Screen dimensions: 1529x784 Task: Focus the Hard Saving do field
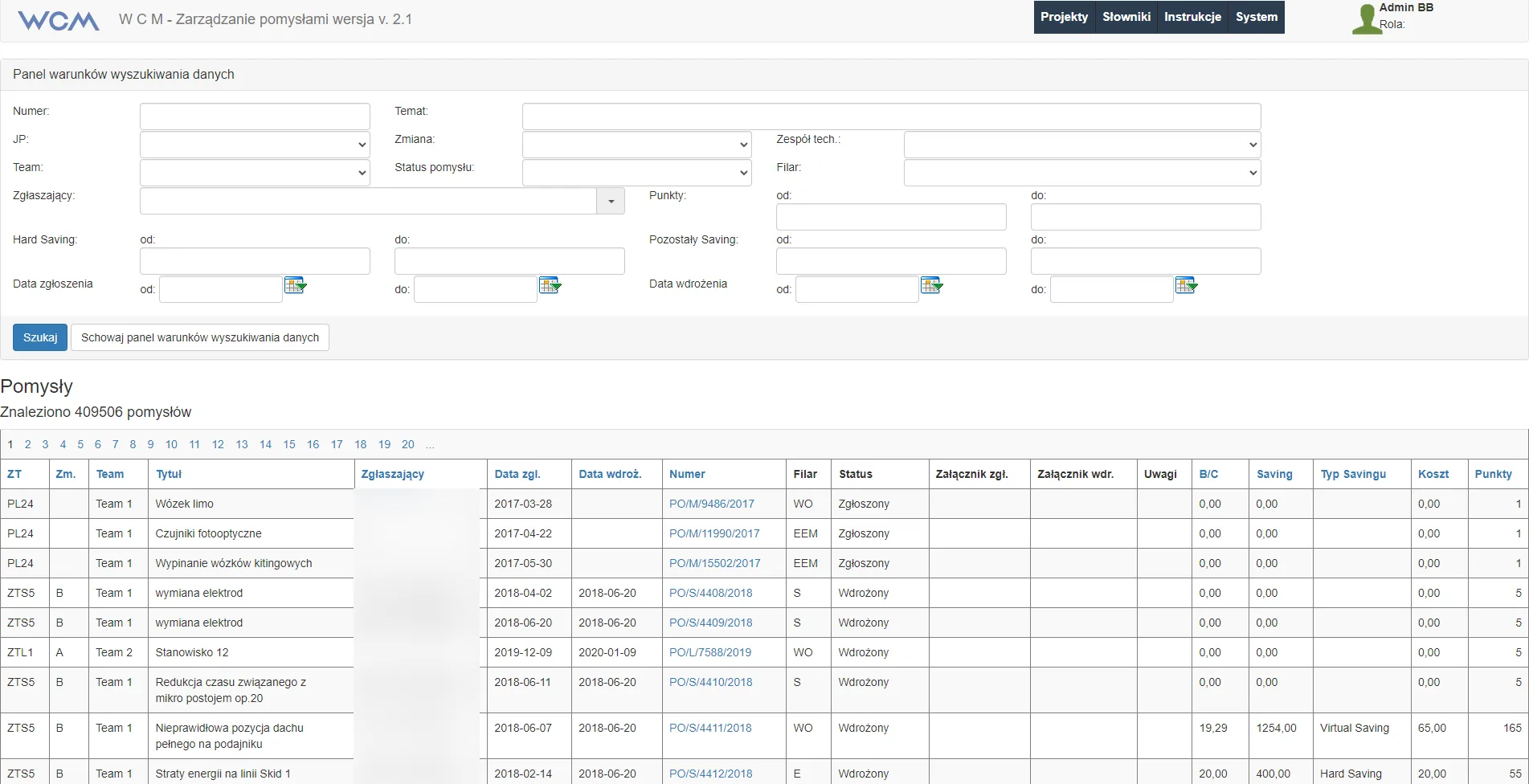click(509, 261)
